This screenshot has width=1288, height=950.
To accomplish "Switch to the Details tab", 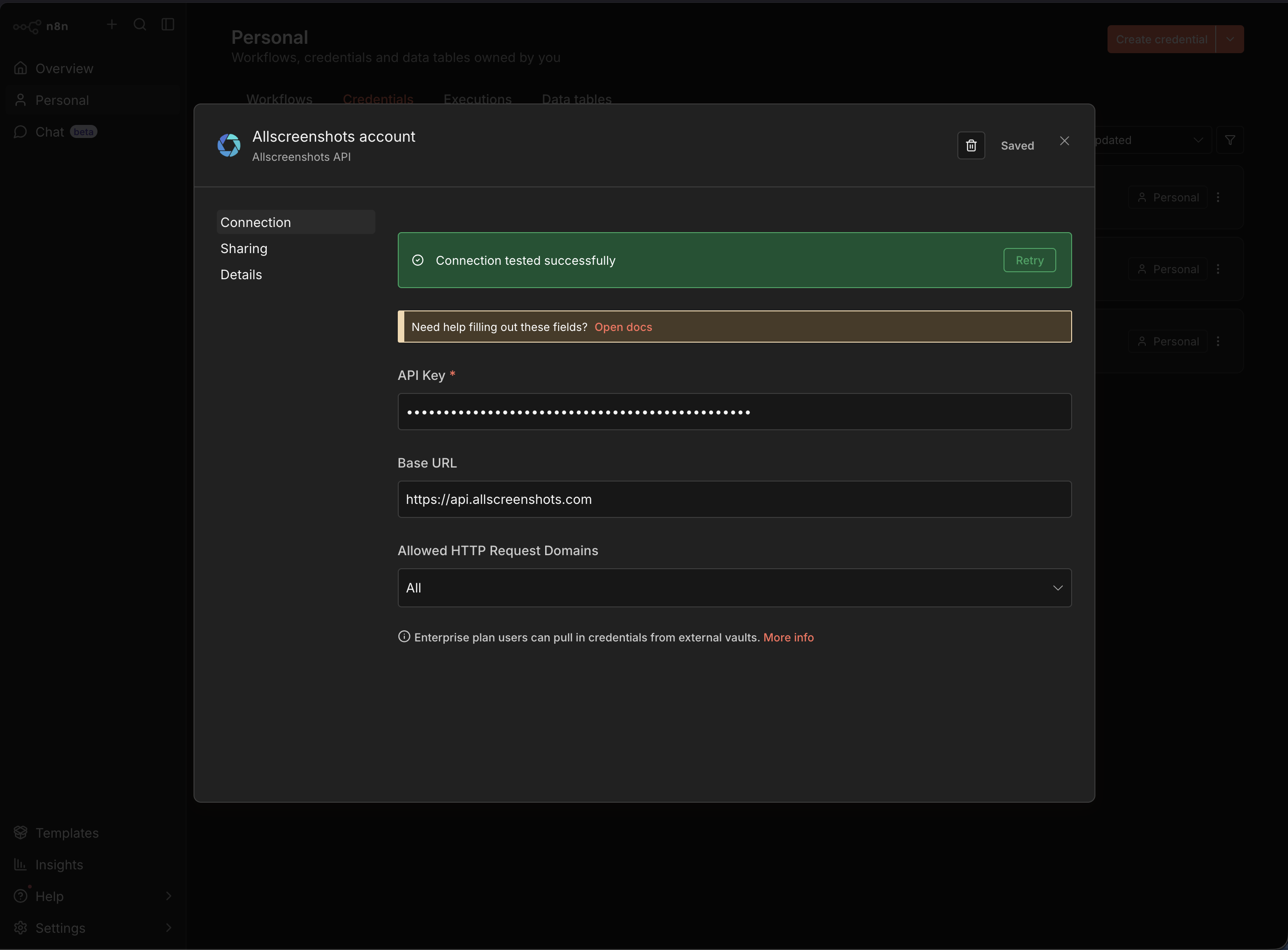I will coord(296,274).
